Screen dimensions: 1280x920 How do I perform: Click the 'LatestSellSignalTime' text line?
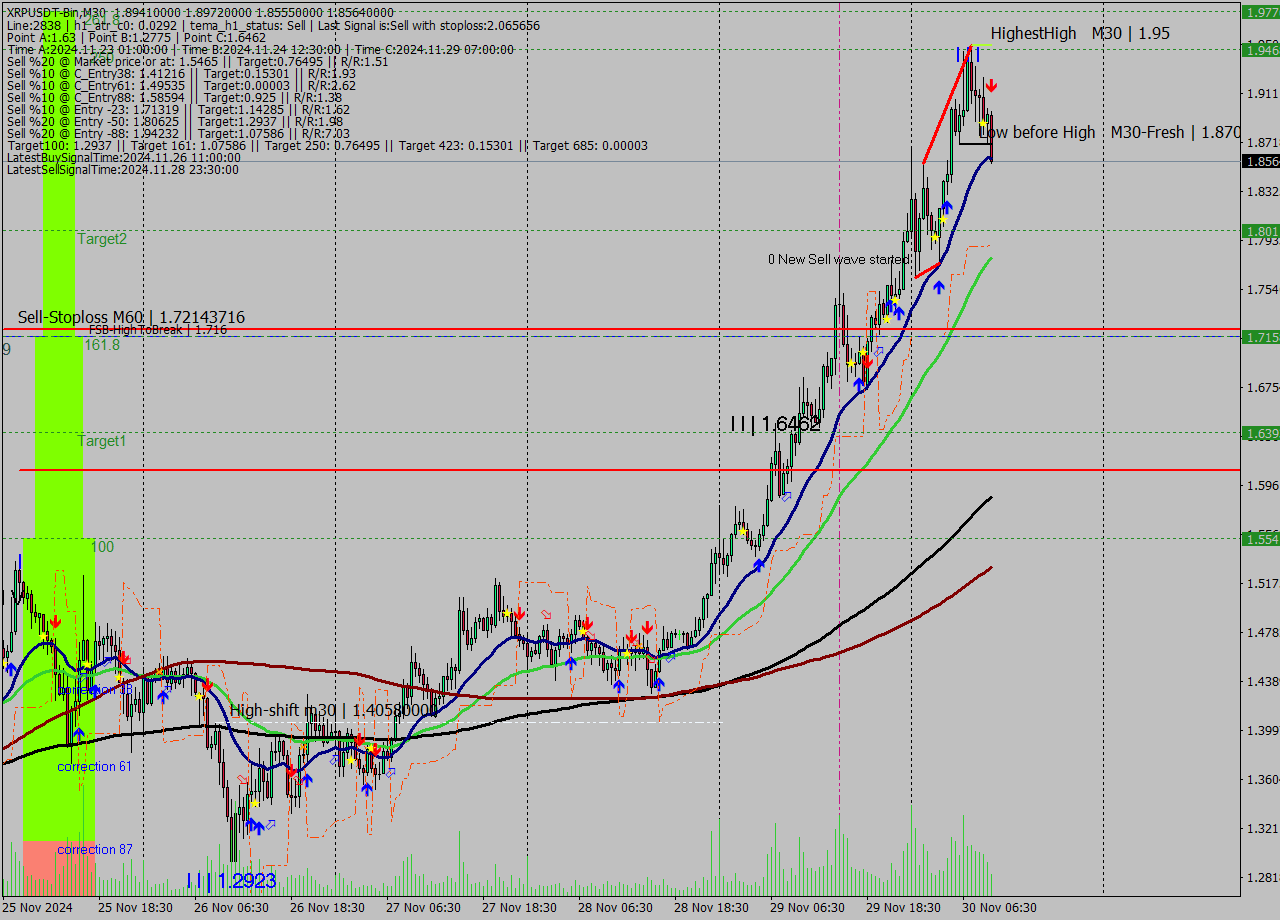click(x=122, y=169)
